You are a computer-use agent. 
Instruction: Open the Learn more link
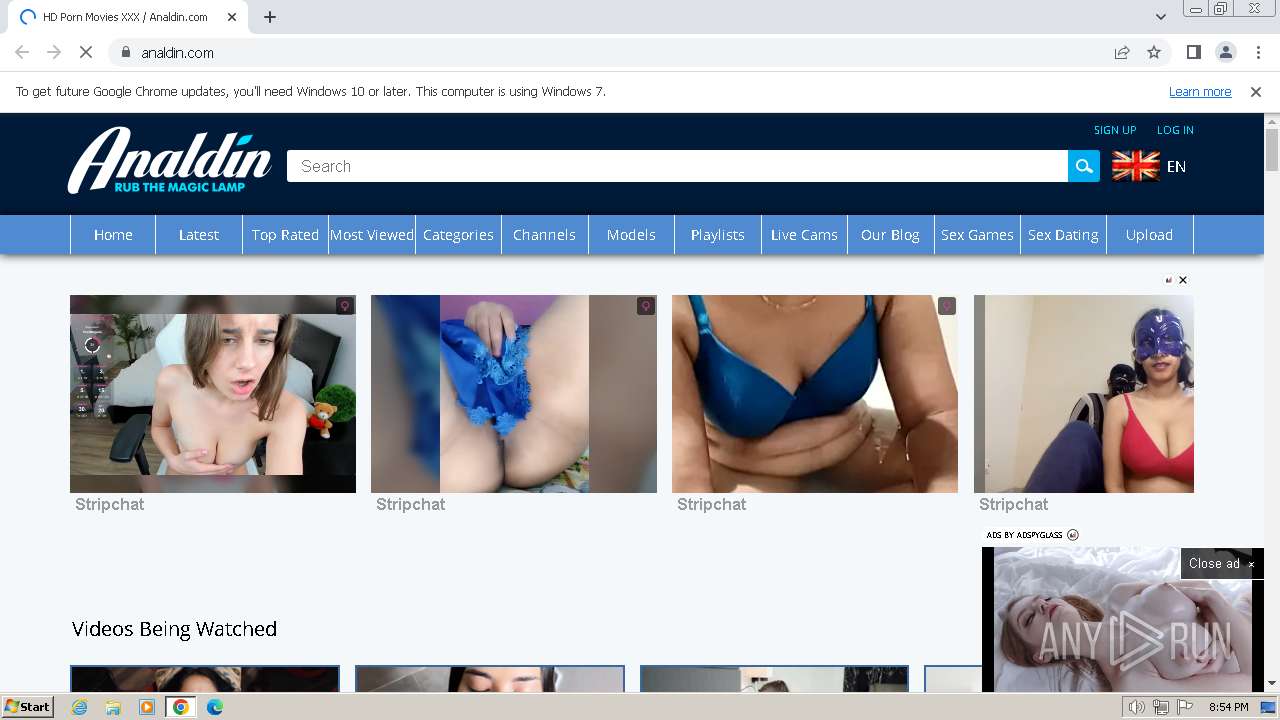(x=1200, y=91)
